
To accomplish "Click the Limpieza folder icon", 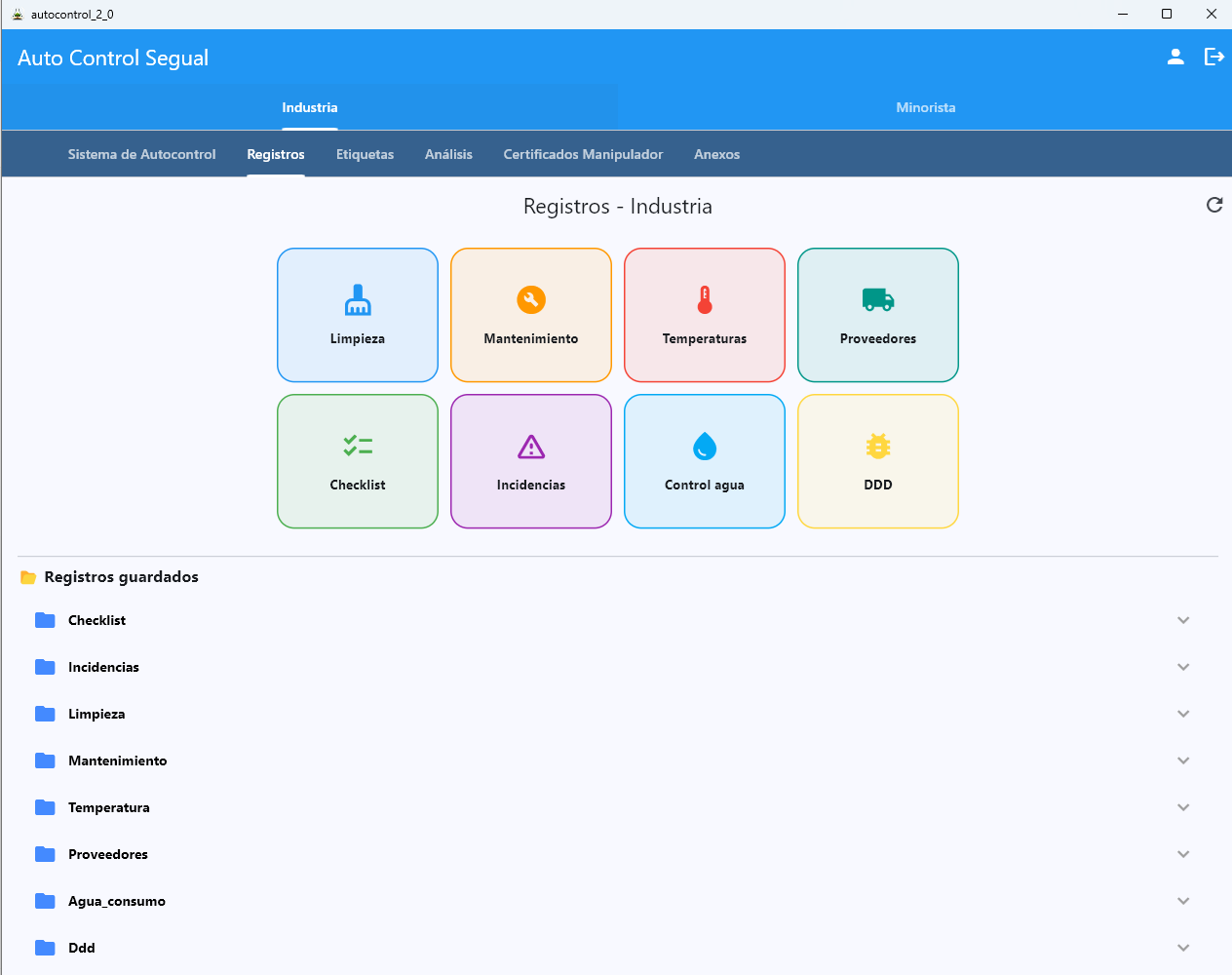I will 45,714.
